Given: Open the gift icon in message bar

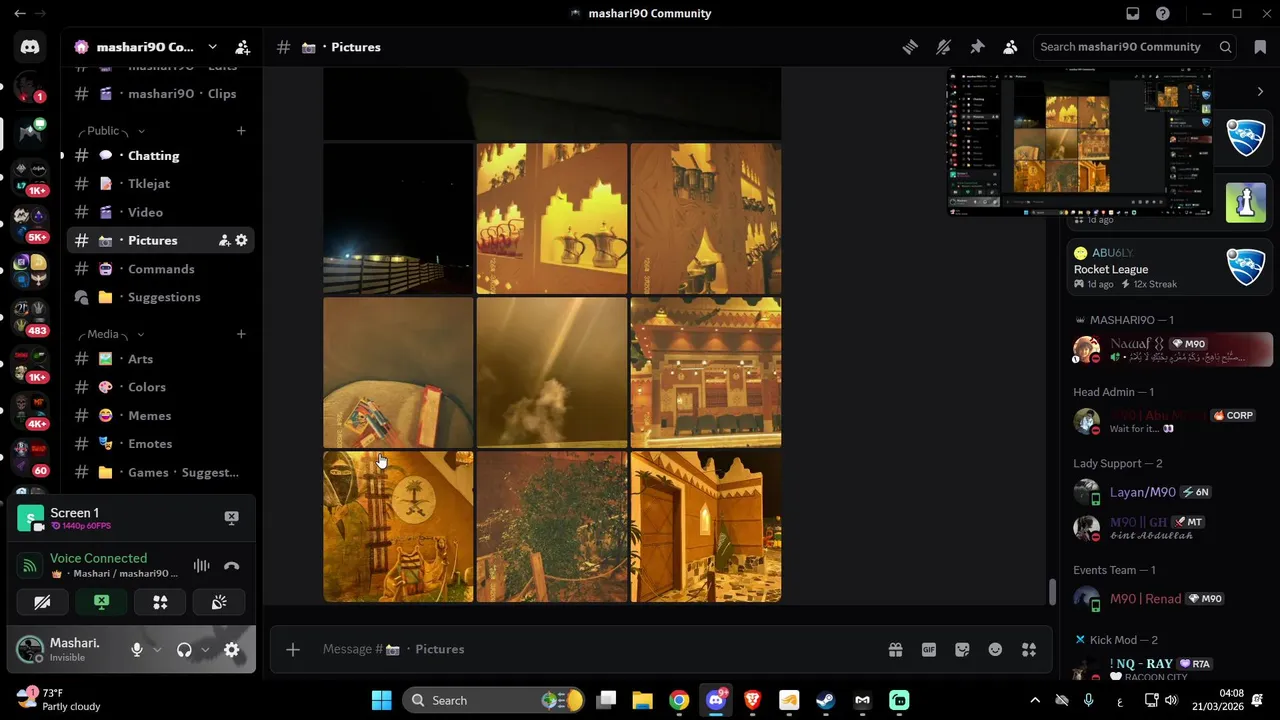Looking at the screenshot, I should pos(895,649).
